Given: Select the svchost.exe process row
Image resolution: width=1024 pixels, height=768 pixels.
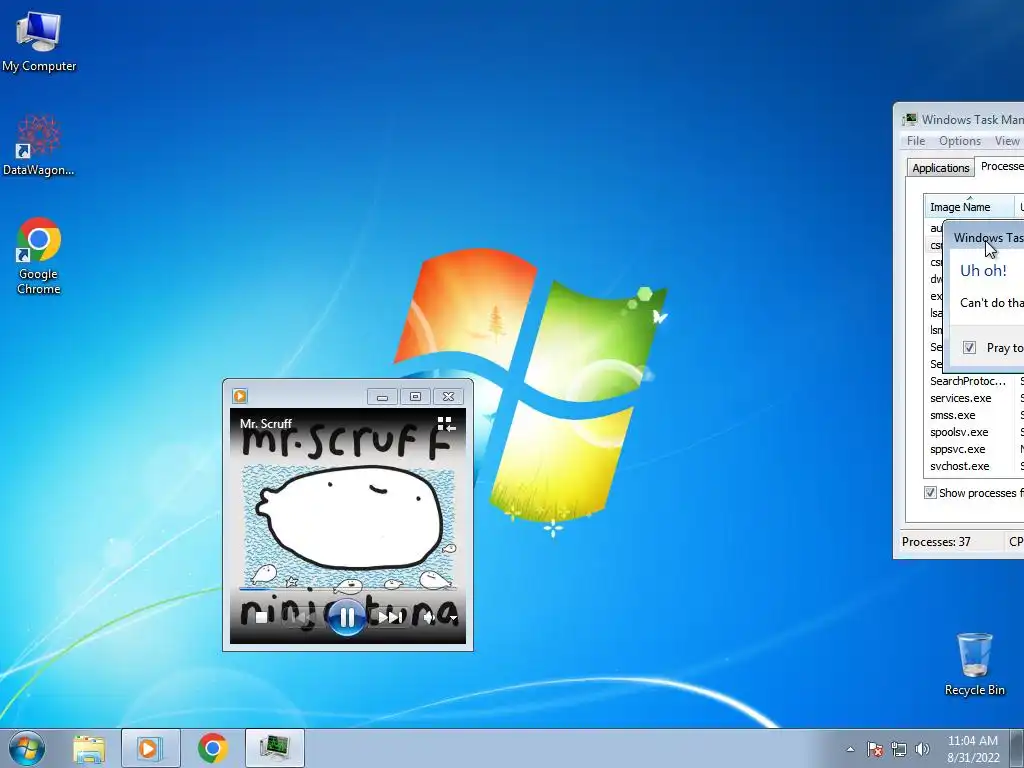Looking at the screenshot, I should tap(974, 466).
